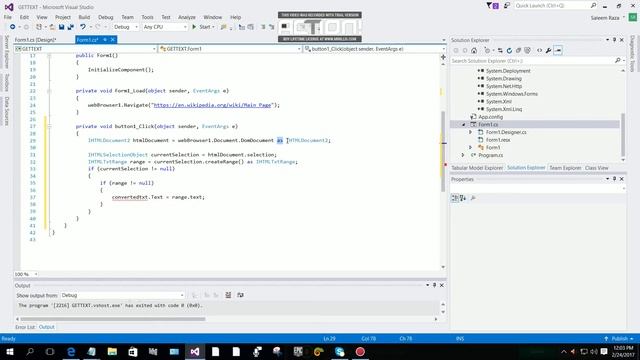Open the Test menu
The image size is (640, 360).
tap(166, 17)
